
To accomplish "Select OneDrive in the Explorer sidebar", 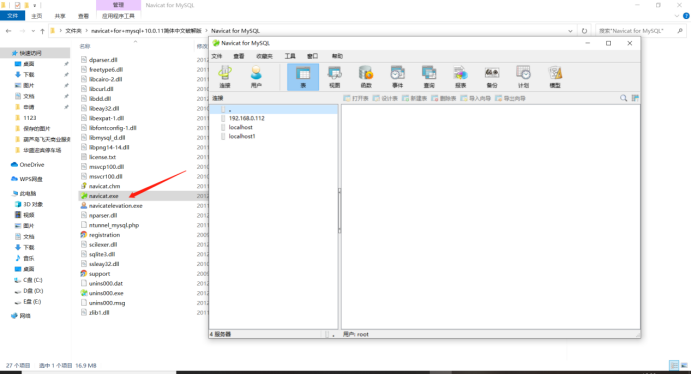I will click(32, 165).
